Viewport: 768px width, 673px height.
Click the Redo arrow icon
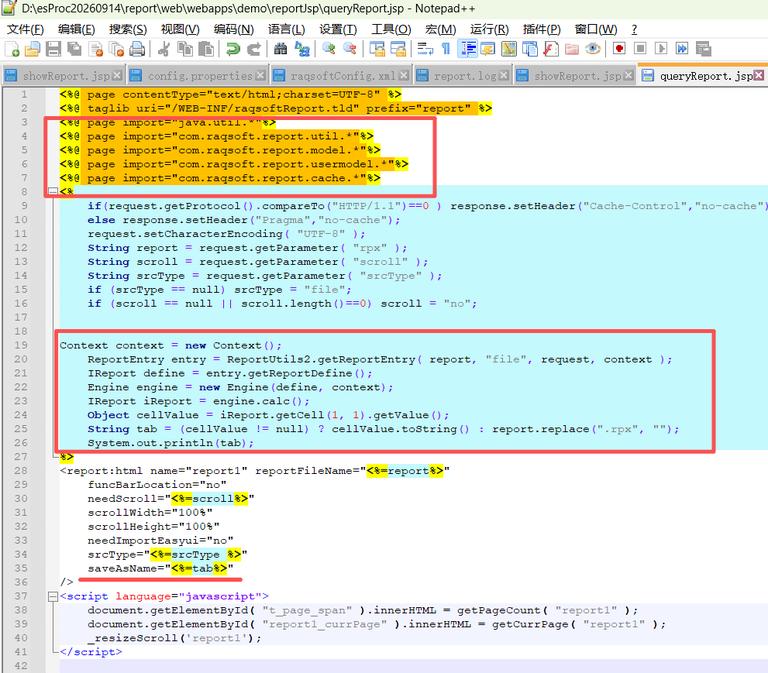pos(254,49)
